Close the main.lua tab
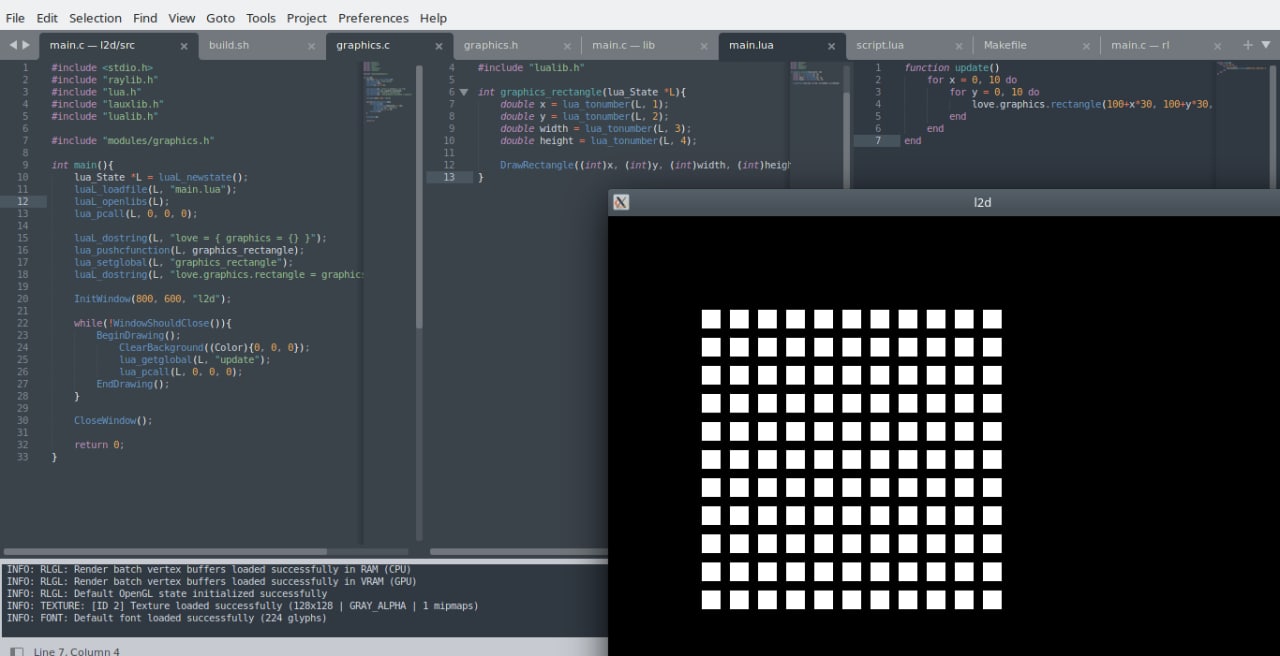 tap(831, 46)
